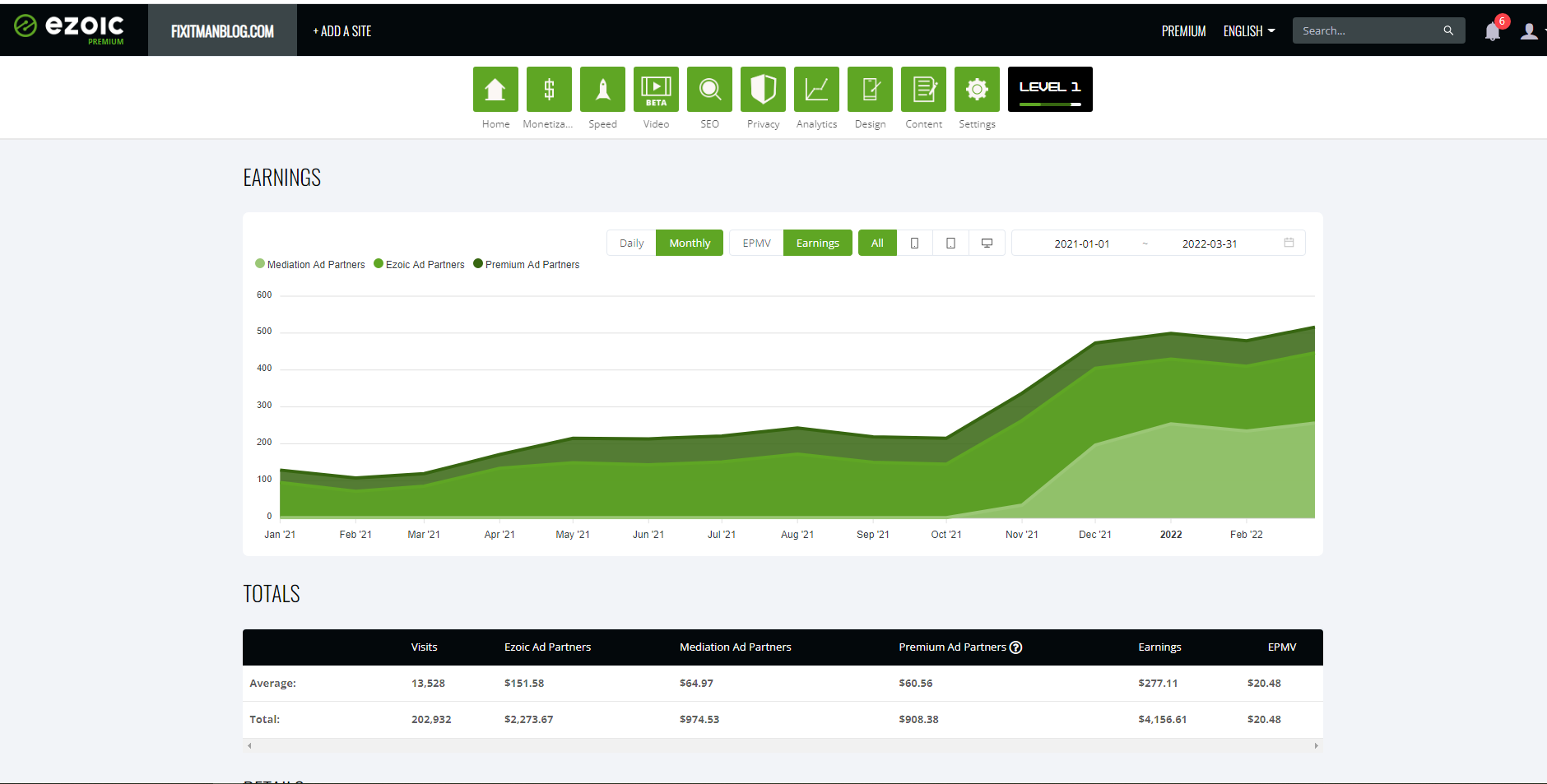Open the date range calendar icon
The image size is (1547, 784).
1289,243
